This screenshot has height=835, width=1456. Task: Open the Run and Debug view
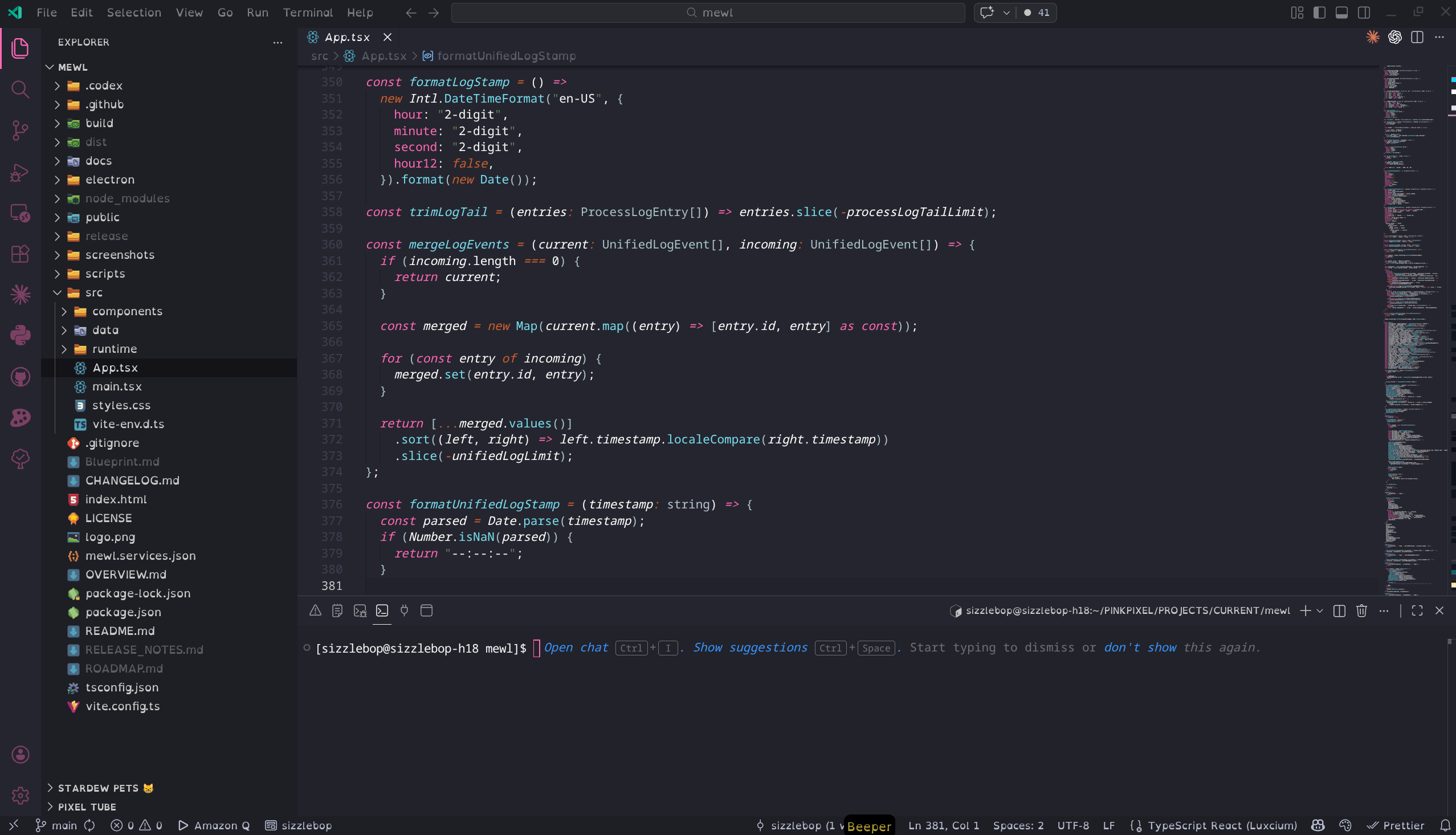[20, 172]
